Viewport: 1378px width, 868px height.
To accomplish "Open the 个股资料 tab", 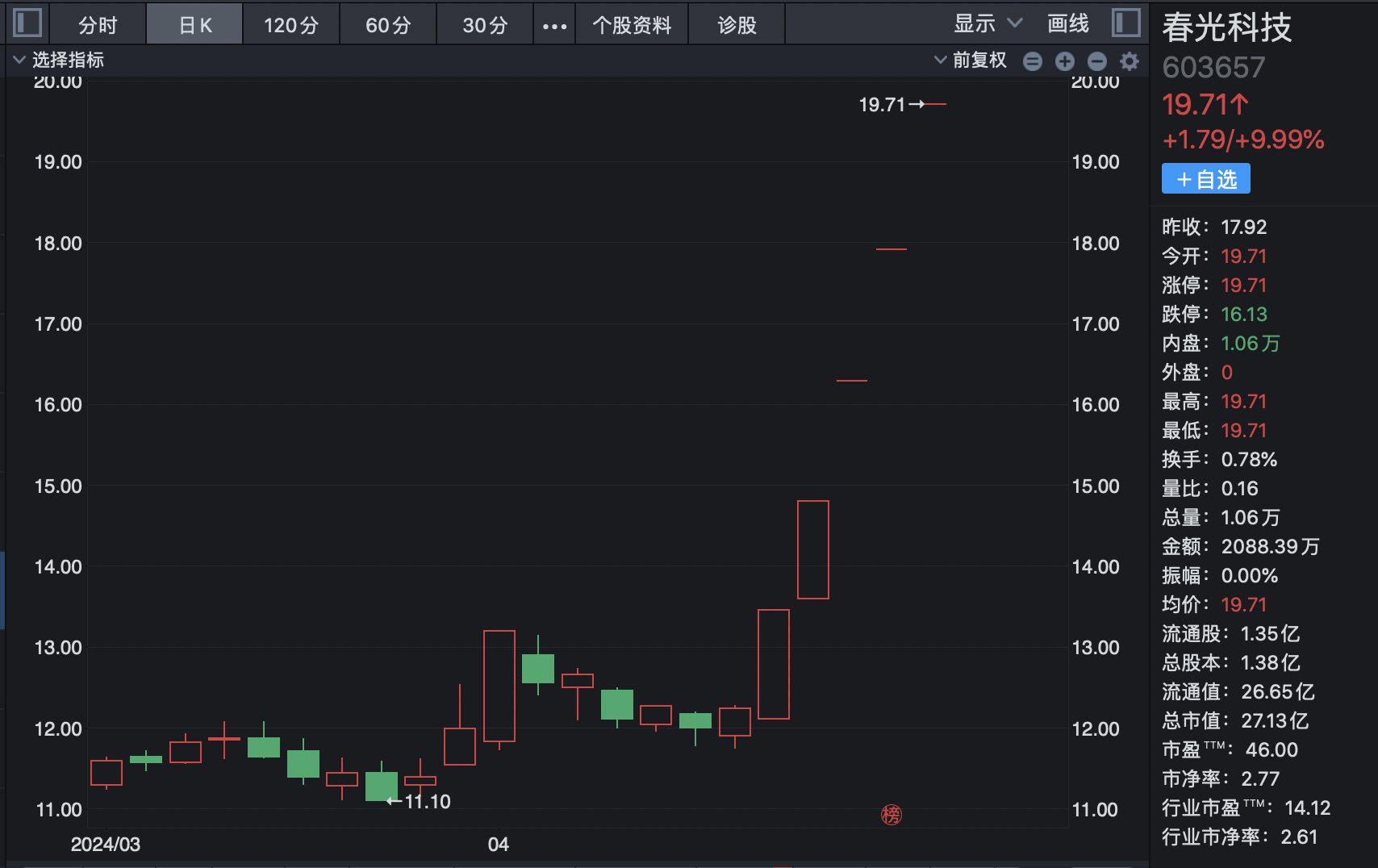I will coord(632,26).
